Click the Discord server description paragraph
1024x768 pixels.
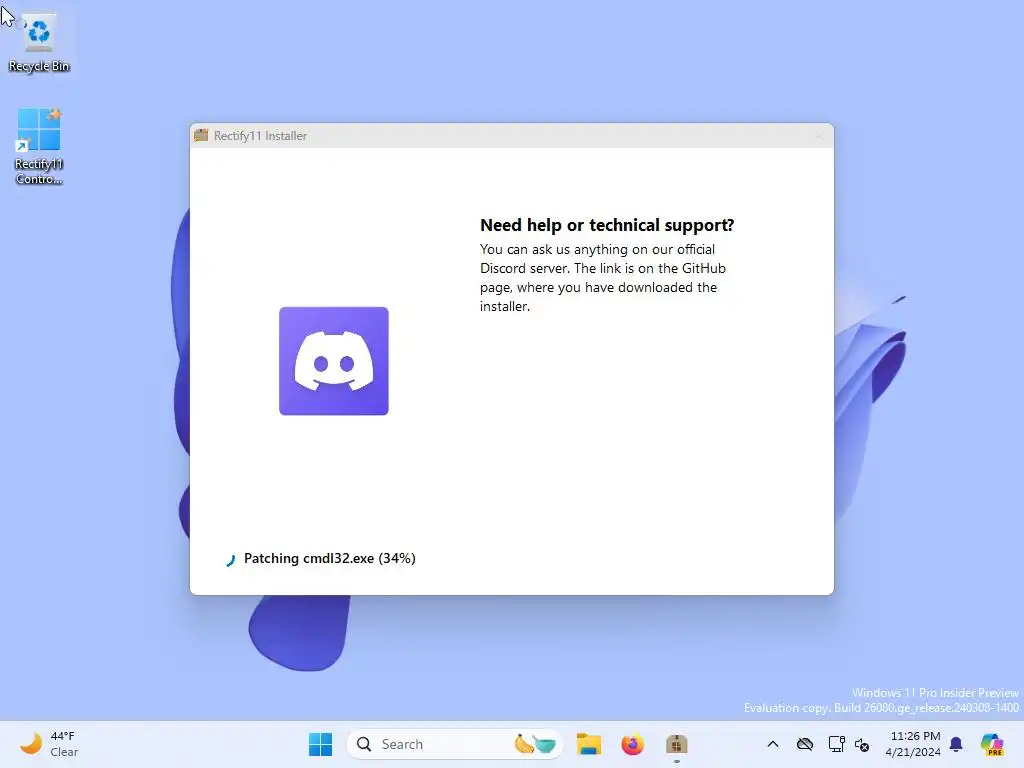tap(603, 278)
